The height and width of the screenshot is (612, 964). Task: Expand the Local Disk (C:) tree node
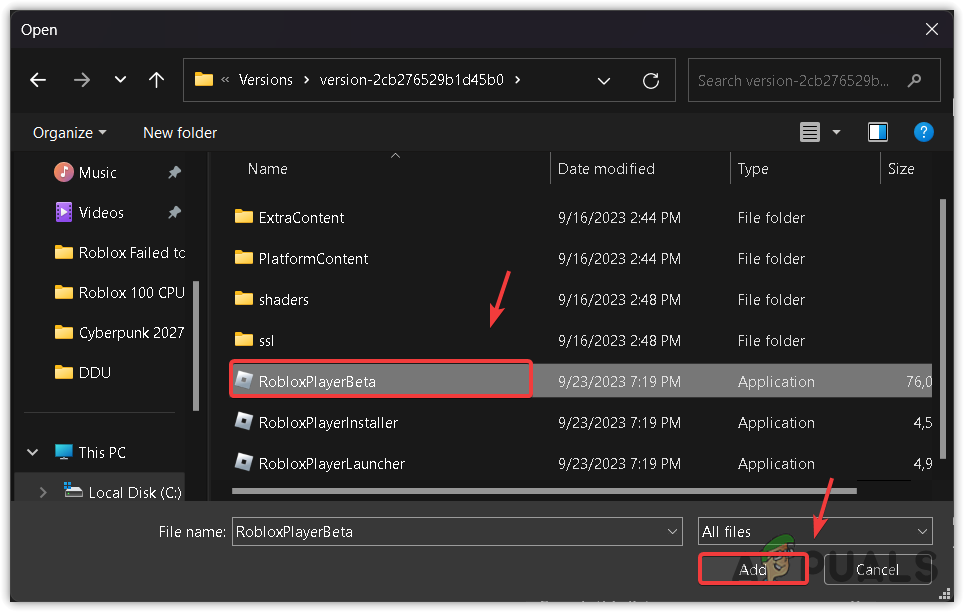coord(42,492)
